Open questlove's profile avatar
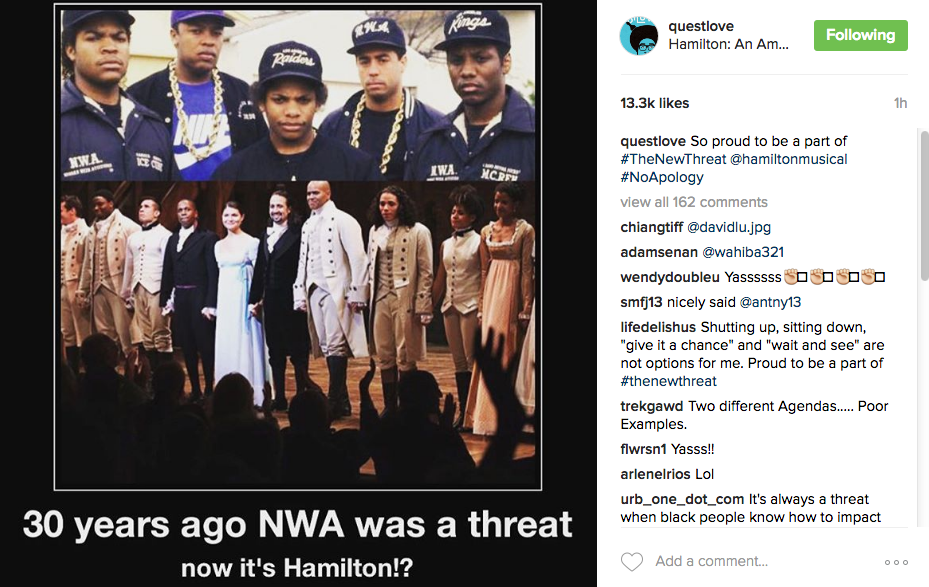Screen dimensions: 929x587 [x=639, y=36]
